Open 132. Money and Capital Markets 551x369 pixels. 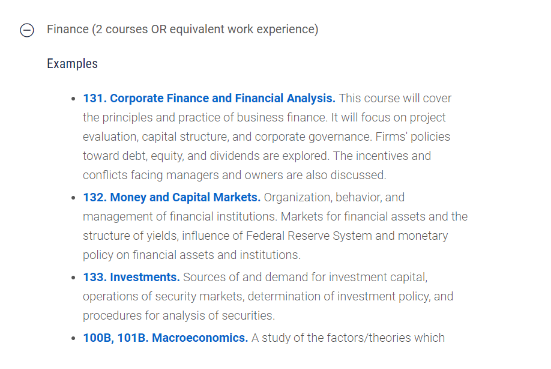[x=171, y=197]
